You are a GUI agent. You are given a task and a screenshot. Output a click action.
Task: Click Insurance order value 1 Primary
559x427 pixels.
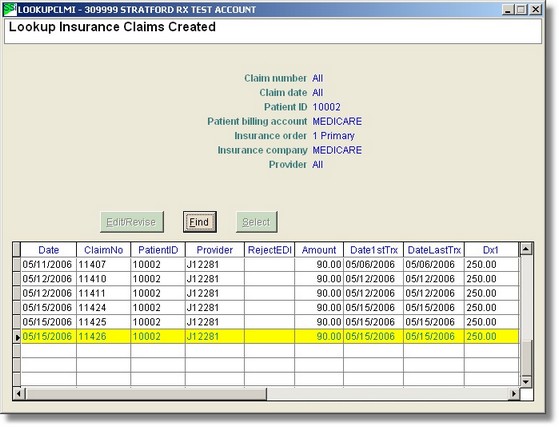pyautogui.click(x=334, y=136)
